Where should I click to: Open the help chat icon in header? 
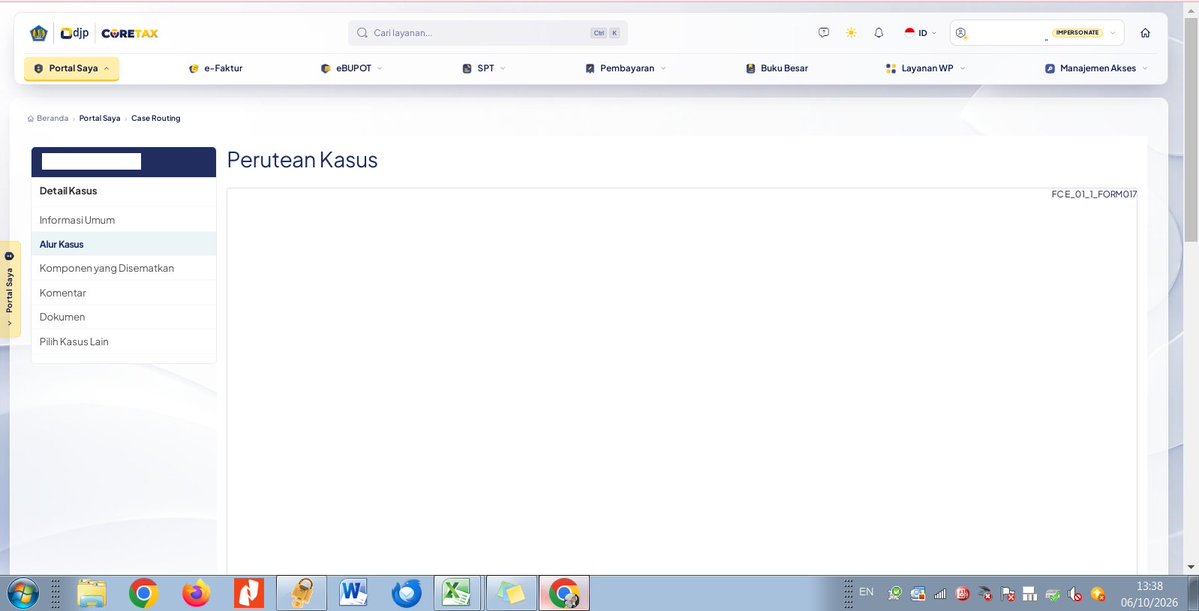tap(824, 33)
